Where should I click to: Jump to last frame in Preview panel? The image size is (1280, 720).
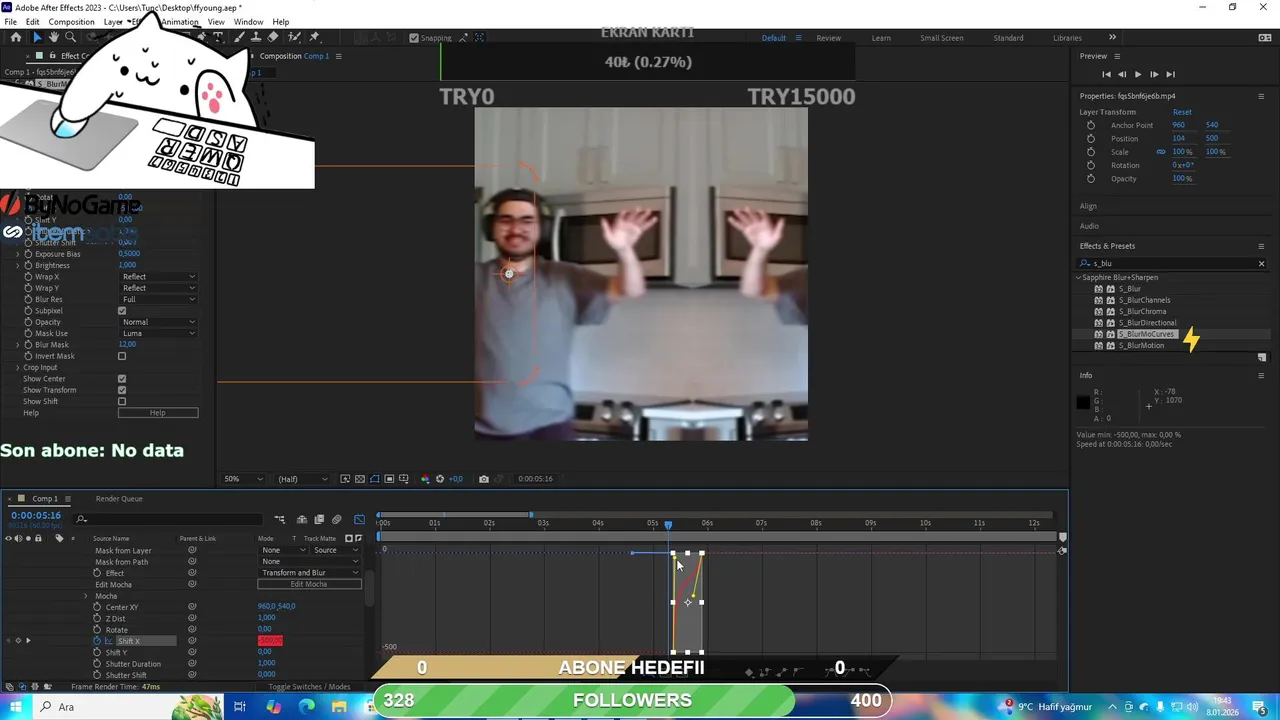(1171, 74)
